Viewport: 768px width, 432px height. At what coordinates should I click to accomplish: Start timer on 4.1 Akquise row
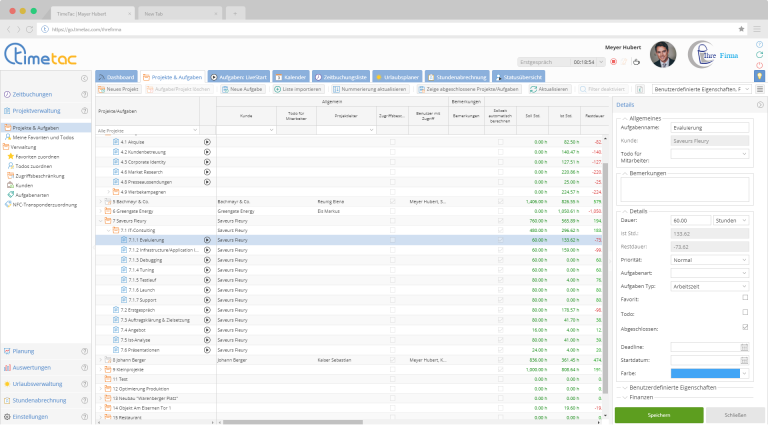pyautogui.click(x=207, y=142)
